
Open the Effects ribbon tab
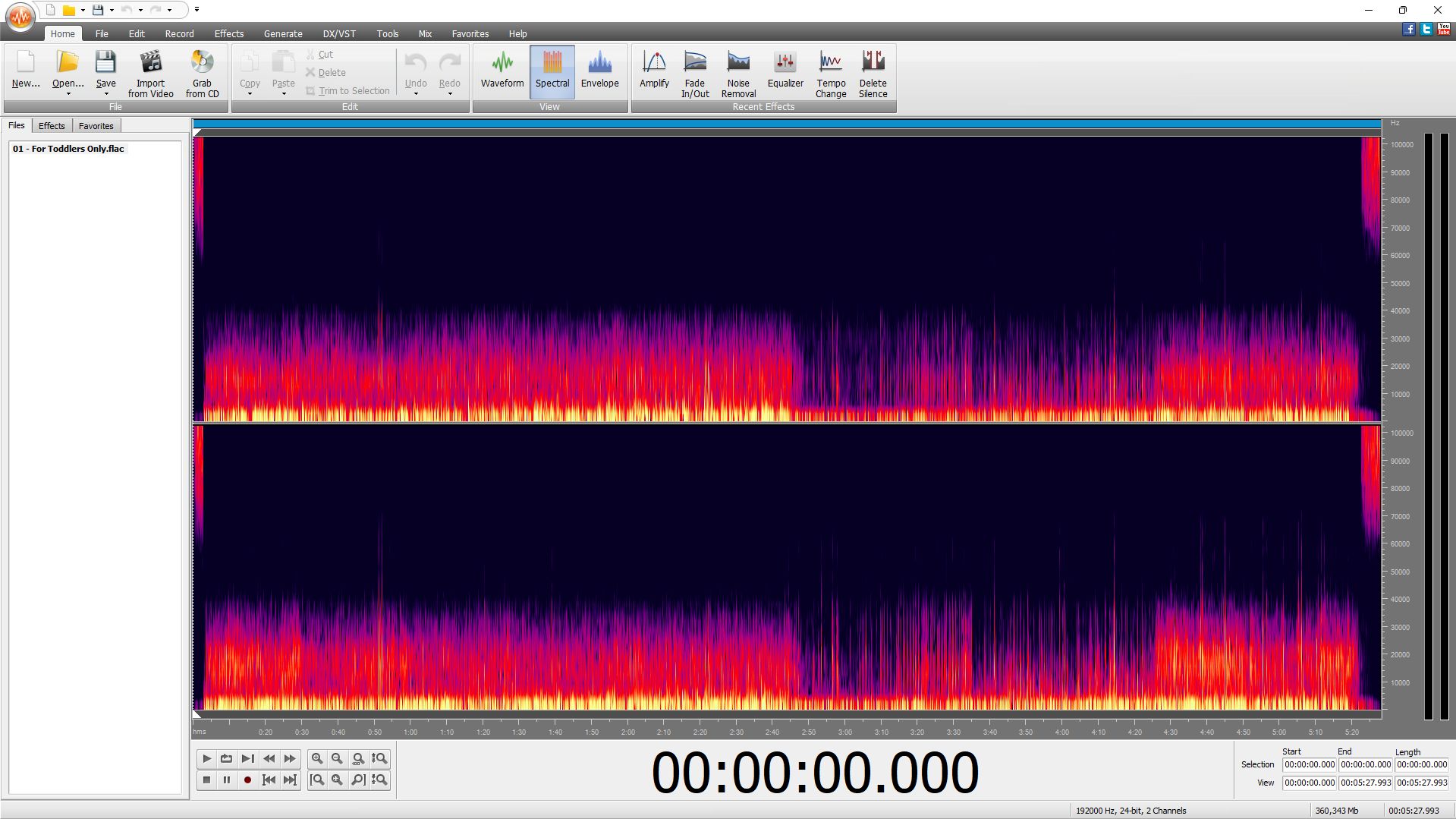point(228,33)
